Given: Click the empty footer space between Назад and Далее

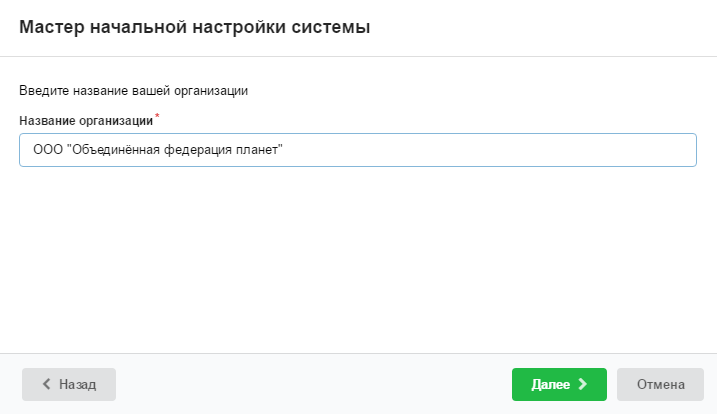Looking at the screenshot, I should (310, 384).
